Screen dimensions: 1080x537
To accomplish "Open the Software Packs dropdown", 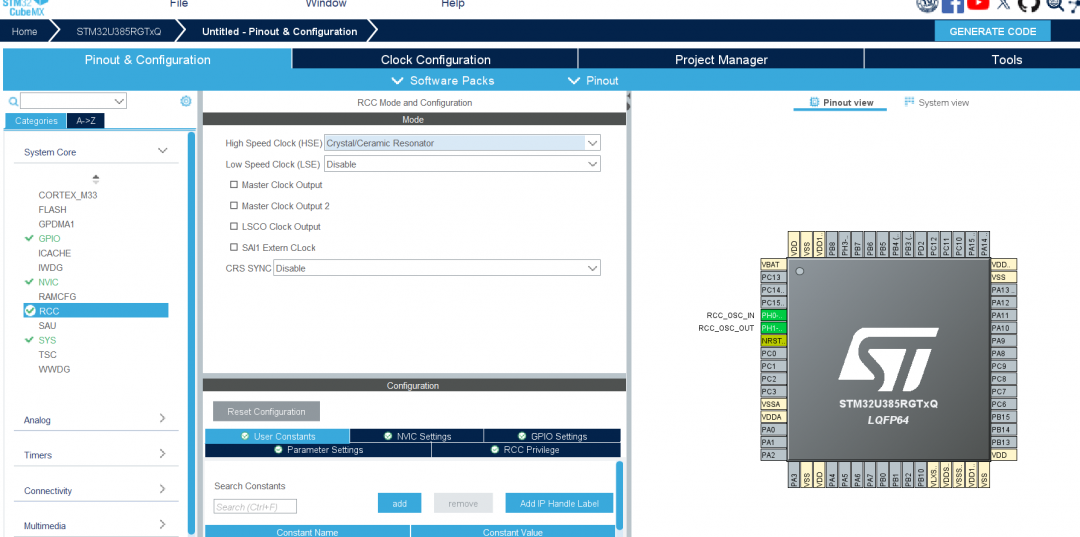I will click(443, 81).
